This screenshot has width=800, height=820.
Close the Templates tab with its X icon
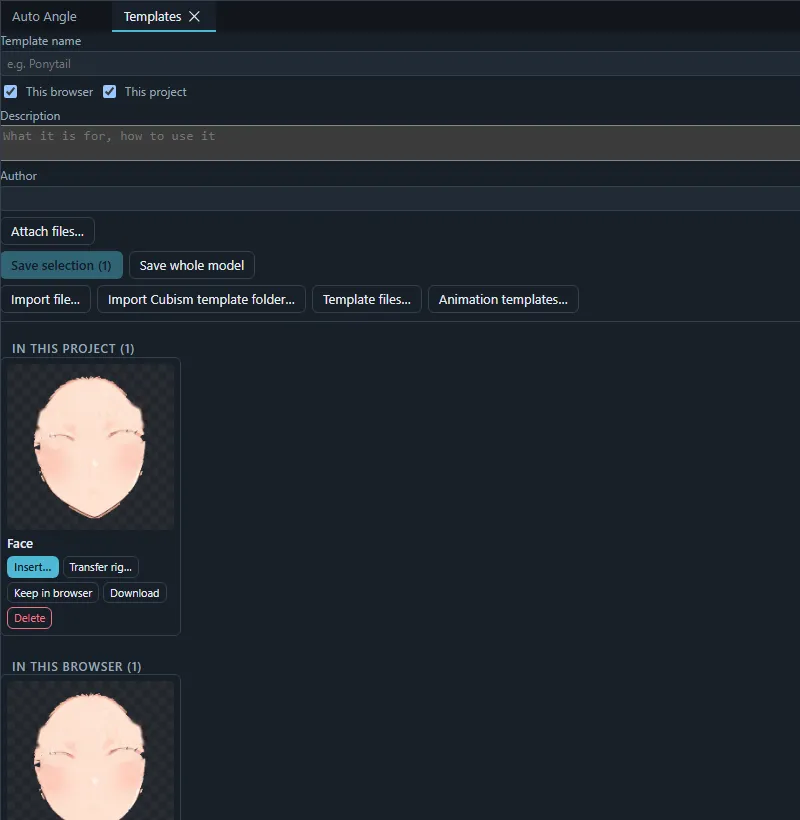(x=195, y=17)
